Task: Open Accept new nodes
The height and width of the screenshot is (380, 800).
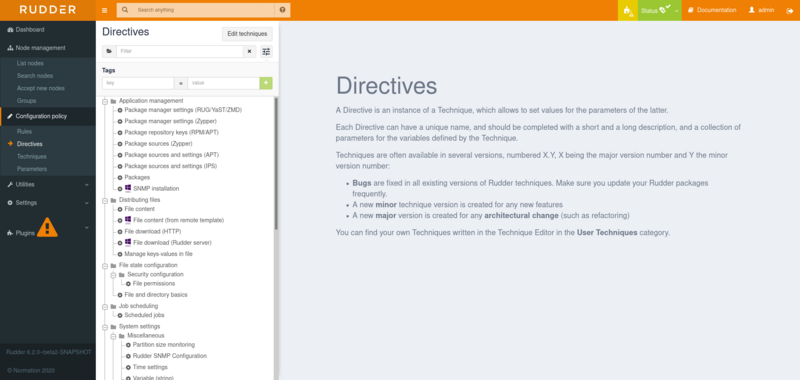Action: [40, 88]
